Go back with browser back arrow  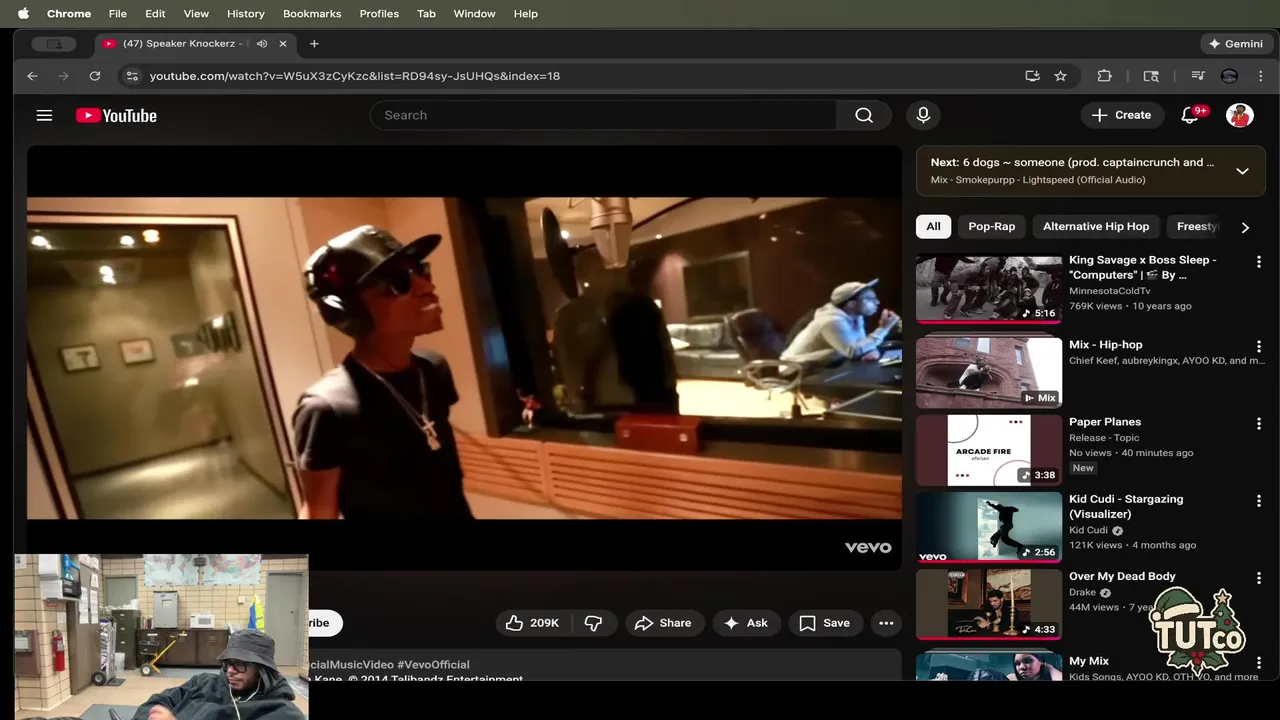[x=32, y=76]
